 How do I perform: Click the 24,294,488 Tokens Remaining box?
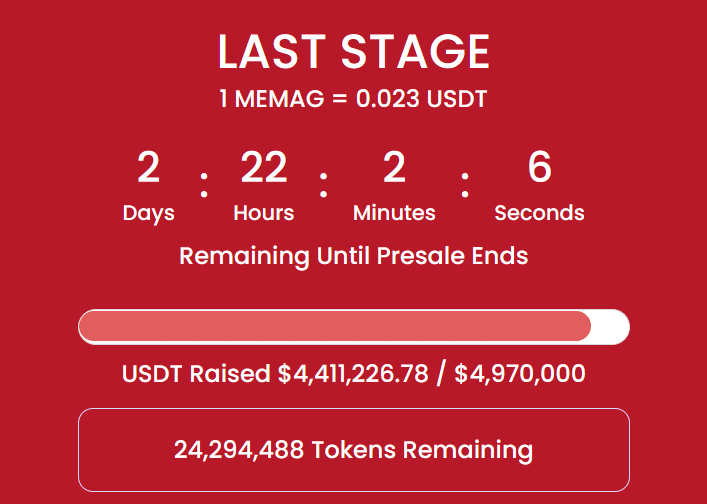pos(354,450)
